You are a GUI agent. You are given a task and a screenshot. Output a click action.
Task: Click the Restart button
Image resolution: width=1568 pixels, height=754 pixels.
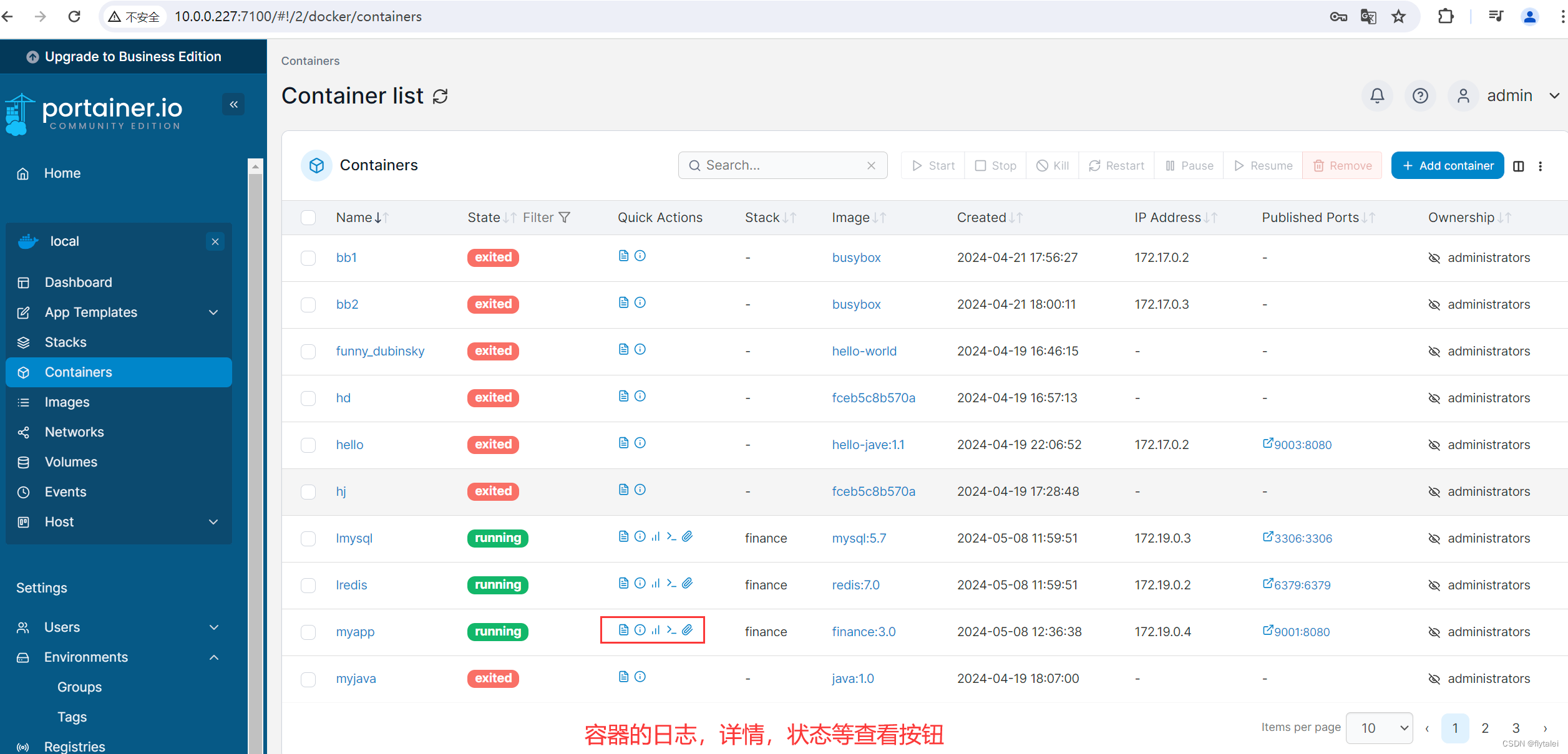[x=1116, y=166]
